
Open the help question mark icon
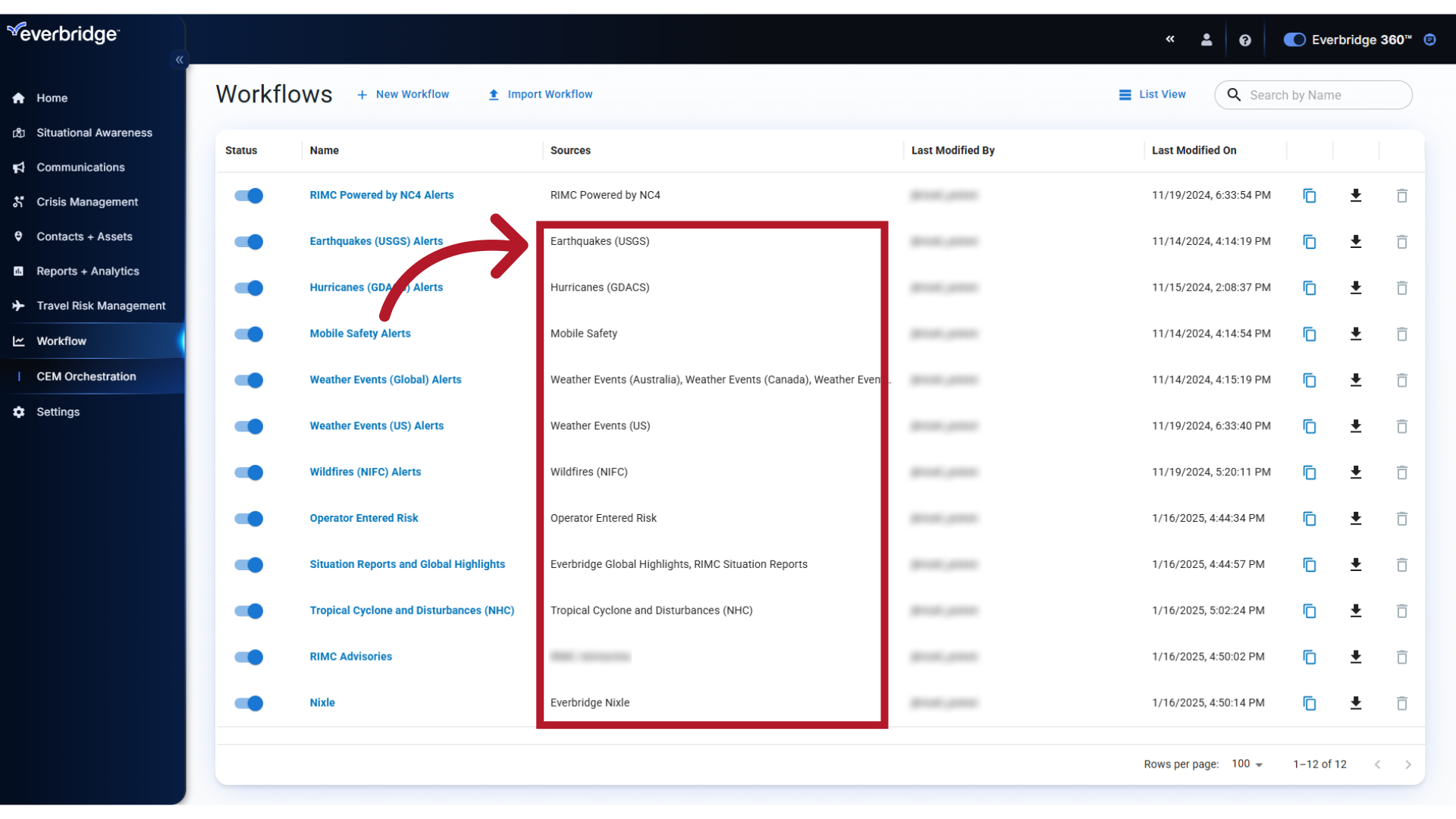click(x=1244, y=39)
